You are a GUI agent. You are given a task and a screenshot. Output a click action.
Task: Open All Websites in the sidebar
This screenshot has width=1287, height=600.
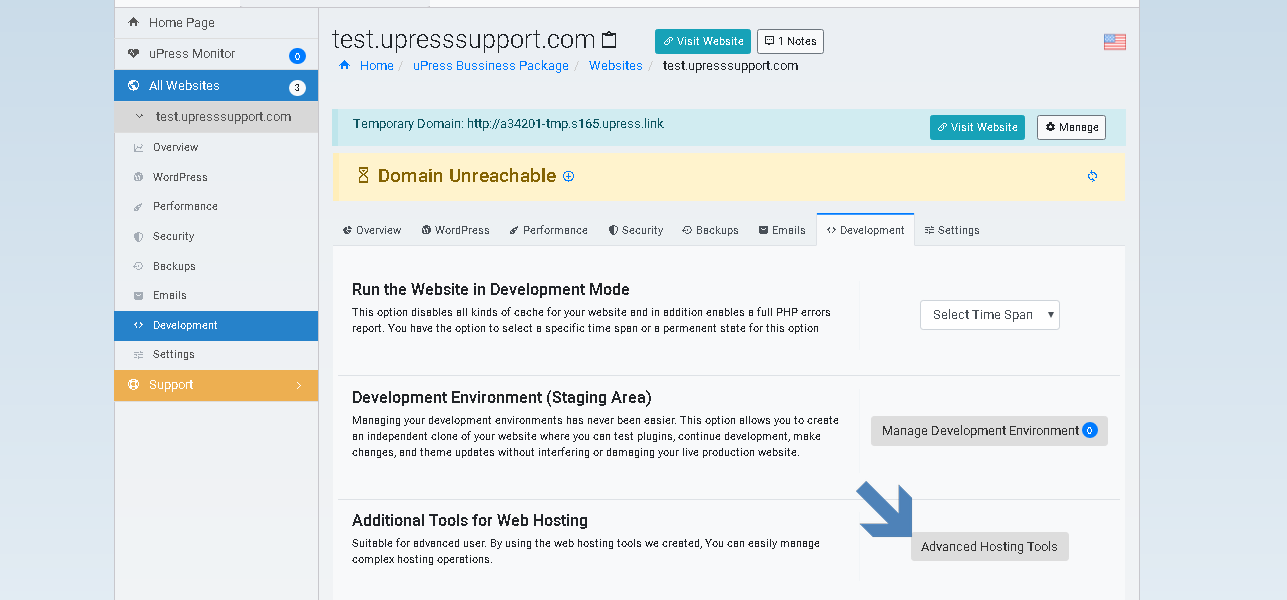216,86
